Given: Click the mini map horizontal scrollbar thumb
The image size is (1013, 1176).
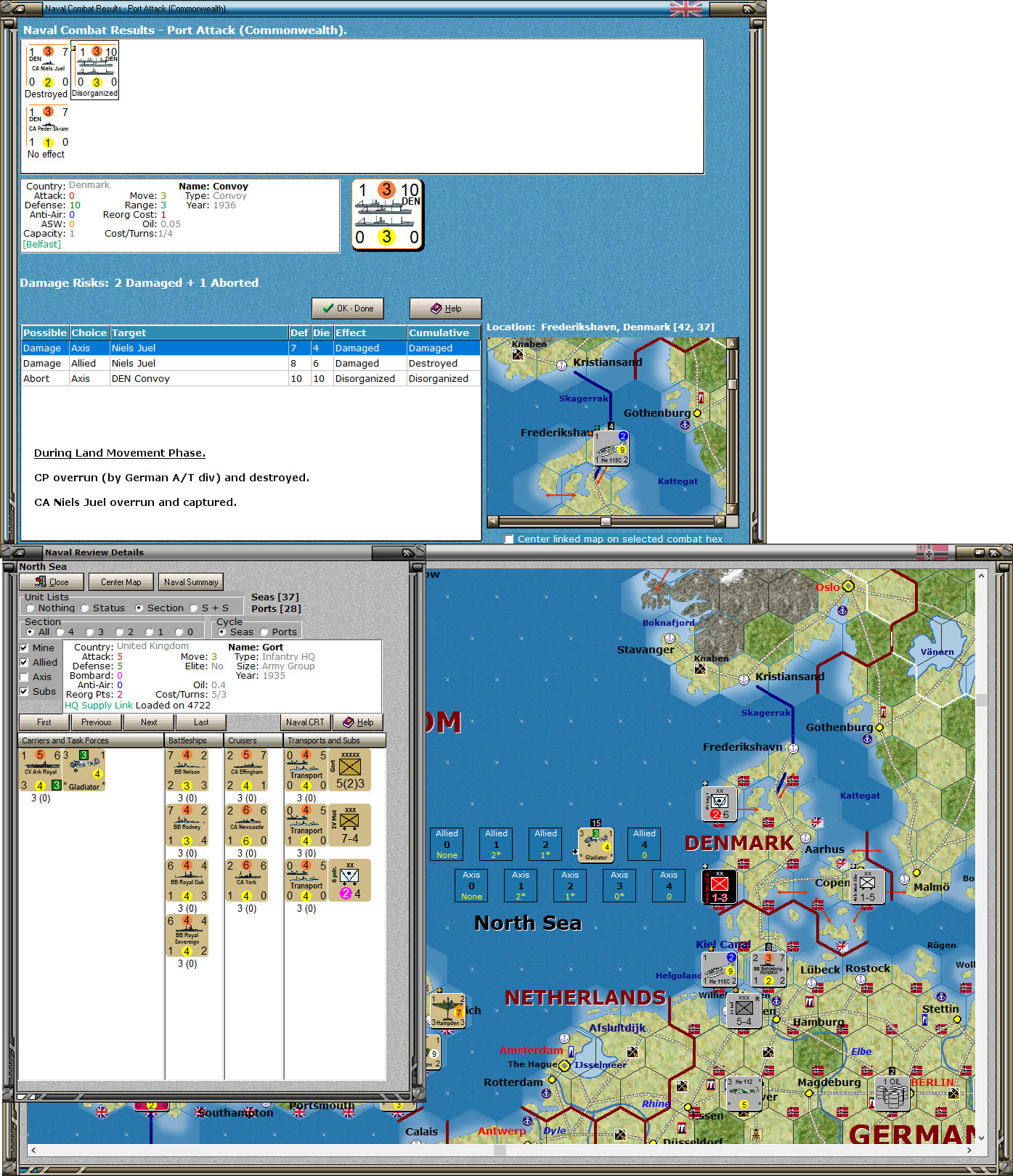Looking at the screenshot, I should tap(606, 521).
